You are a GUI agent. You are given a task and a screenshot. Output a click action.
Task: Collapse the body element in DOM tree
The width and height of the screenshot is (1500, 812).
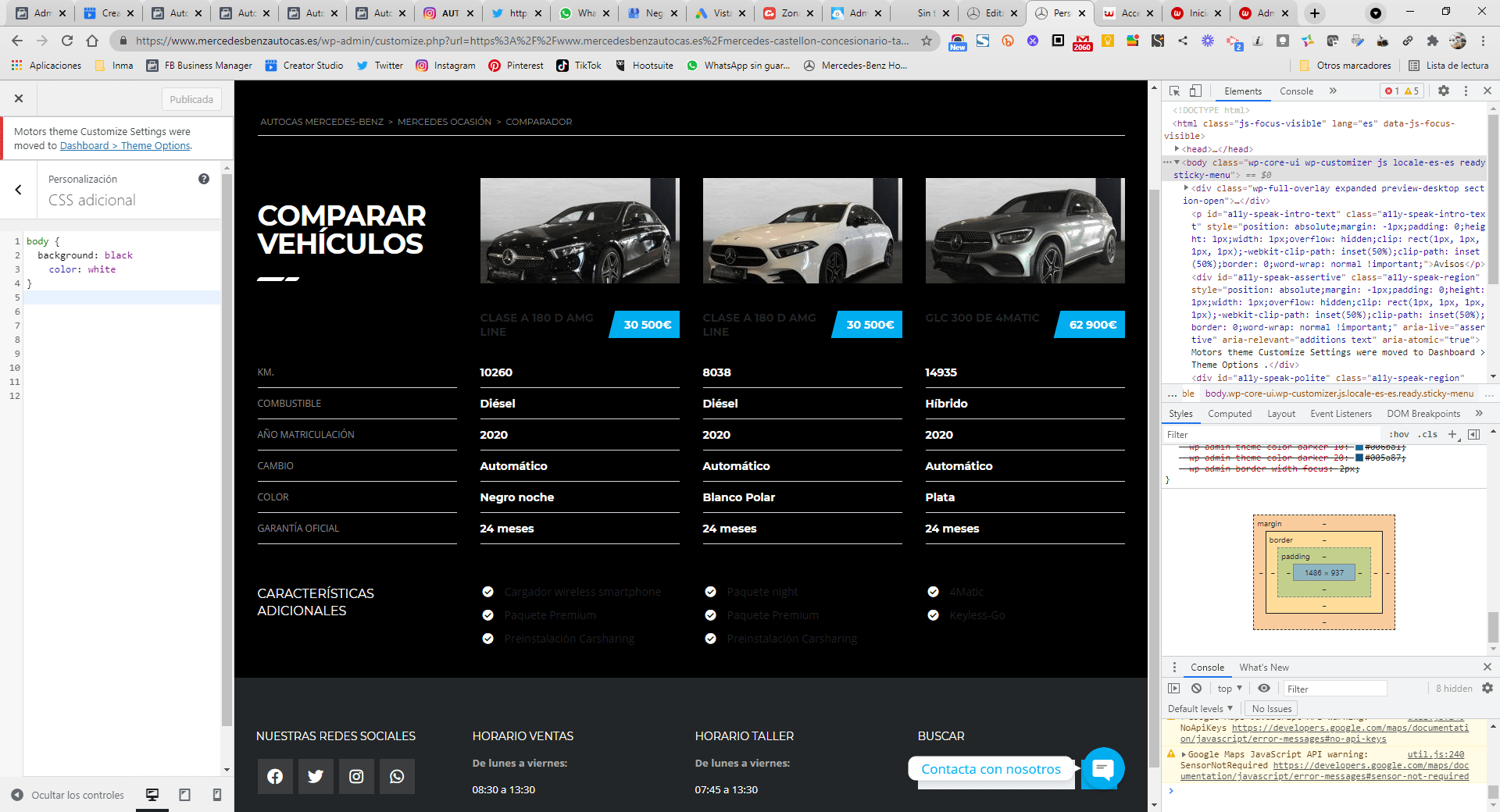click(1177, 162)
